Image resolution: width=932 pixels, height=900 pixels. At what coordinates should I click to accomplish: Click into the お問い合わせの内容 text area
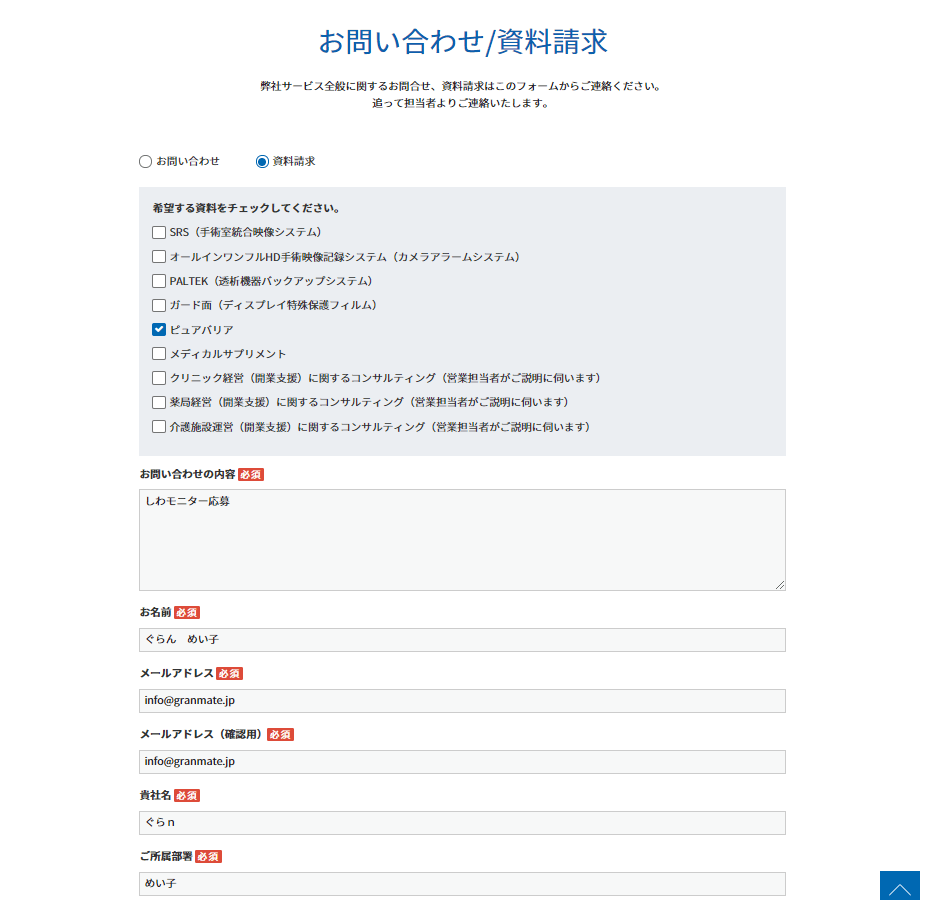coord(462,540)
